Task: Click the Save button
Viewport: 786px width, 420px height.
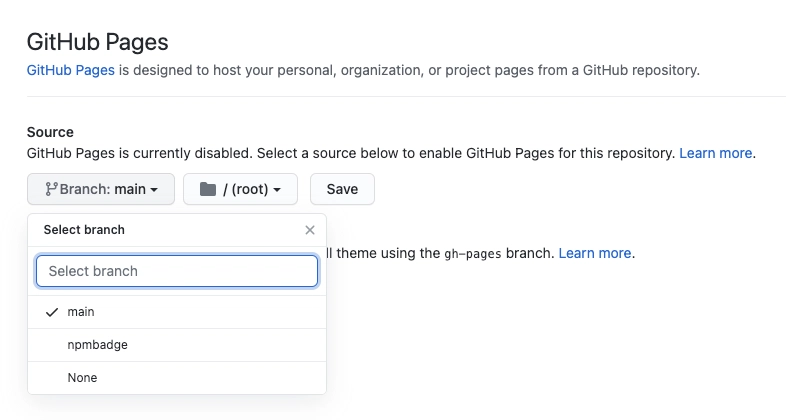Action: point(342,189)
